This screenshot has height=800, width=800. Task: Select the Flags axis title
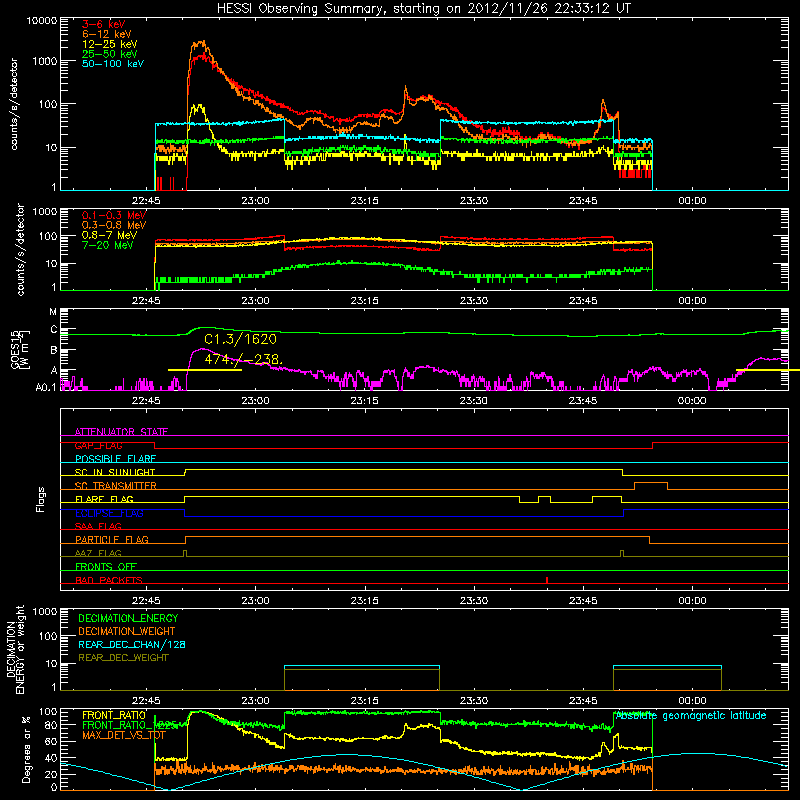[x=41, y=499]
